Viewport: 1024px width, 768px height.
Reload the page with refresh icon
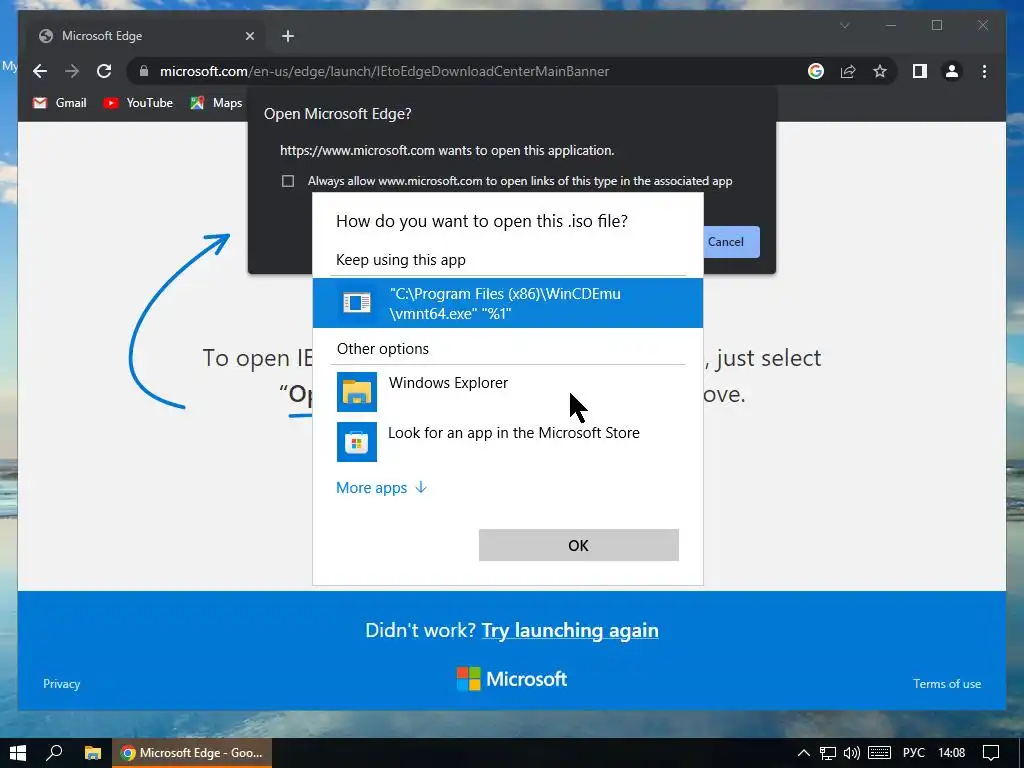(104, 71)
